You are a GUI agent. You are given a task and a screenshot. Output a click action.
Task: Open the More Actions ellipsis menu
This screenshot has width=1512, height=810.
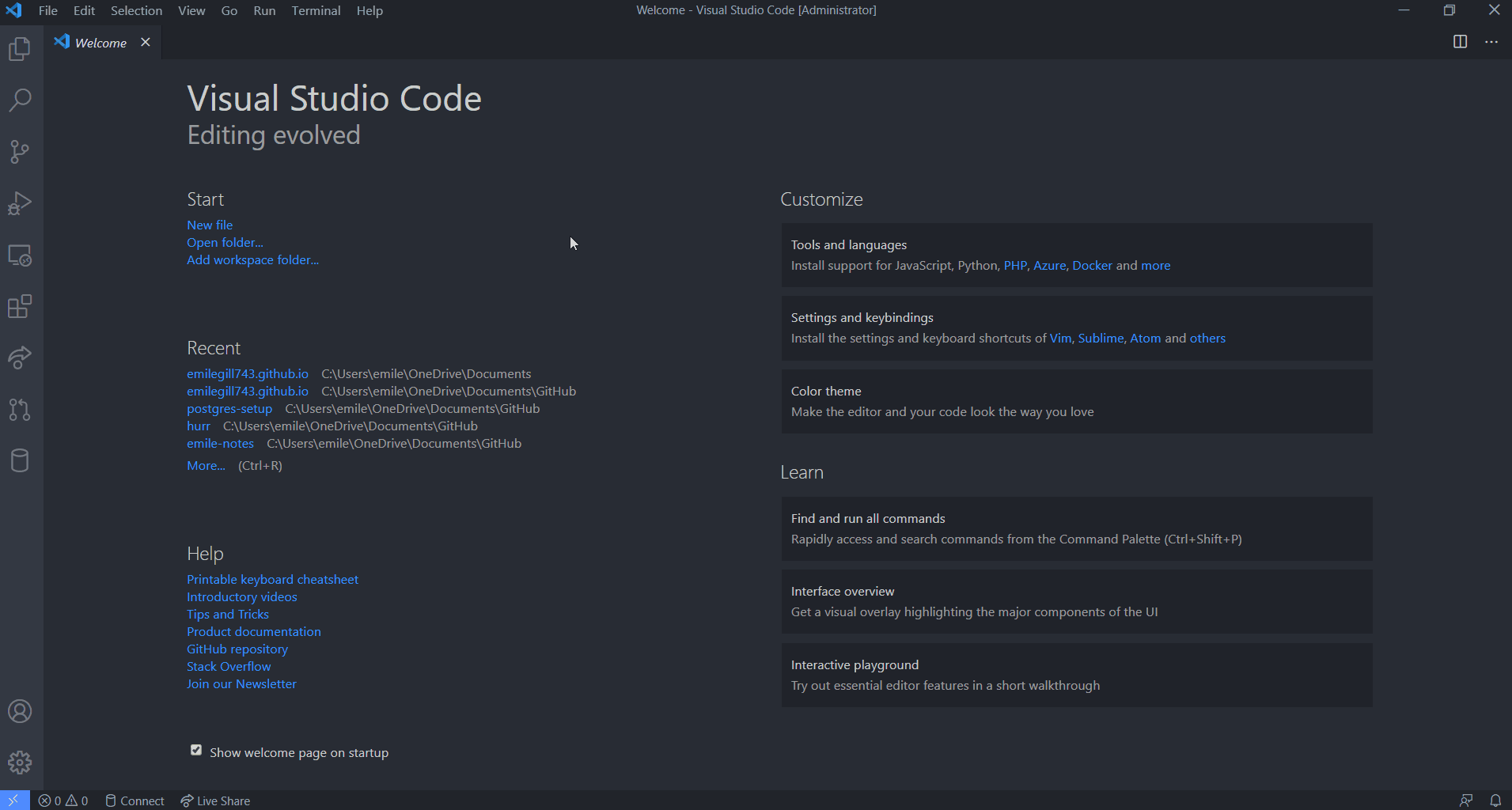tap(1491, 42)
